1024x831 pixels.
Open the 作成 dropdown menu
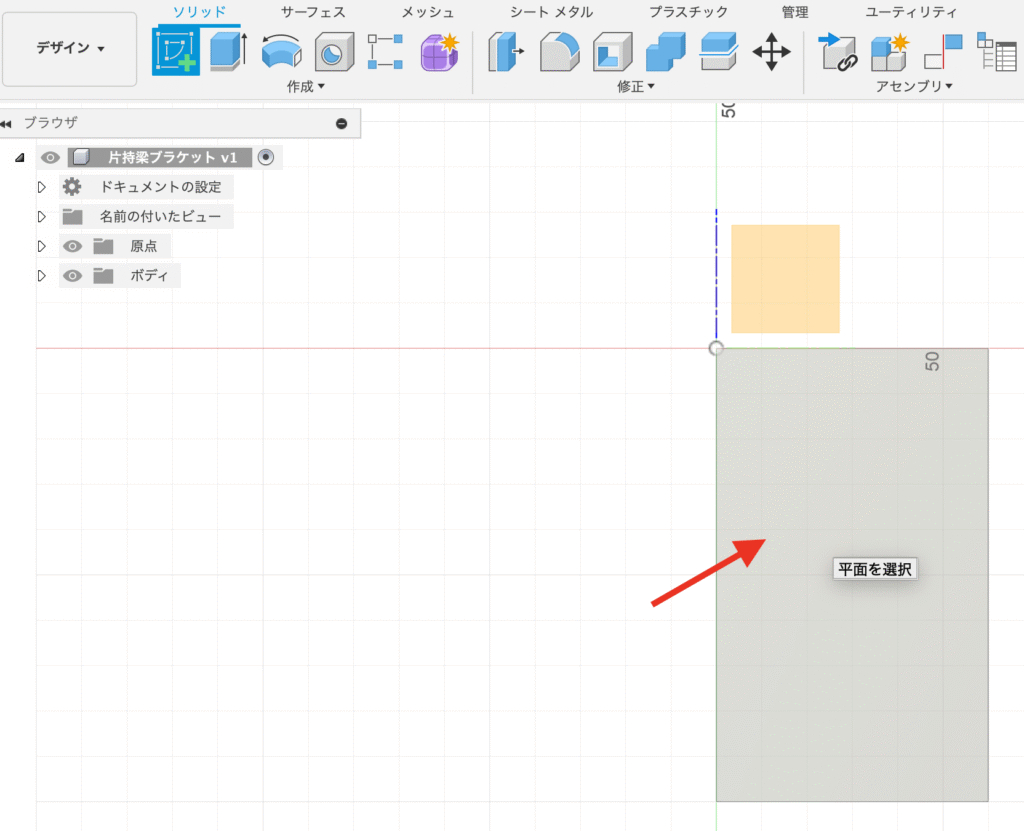306,87
